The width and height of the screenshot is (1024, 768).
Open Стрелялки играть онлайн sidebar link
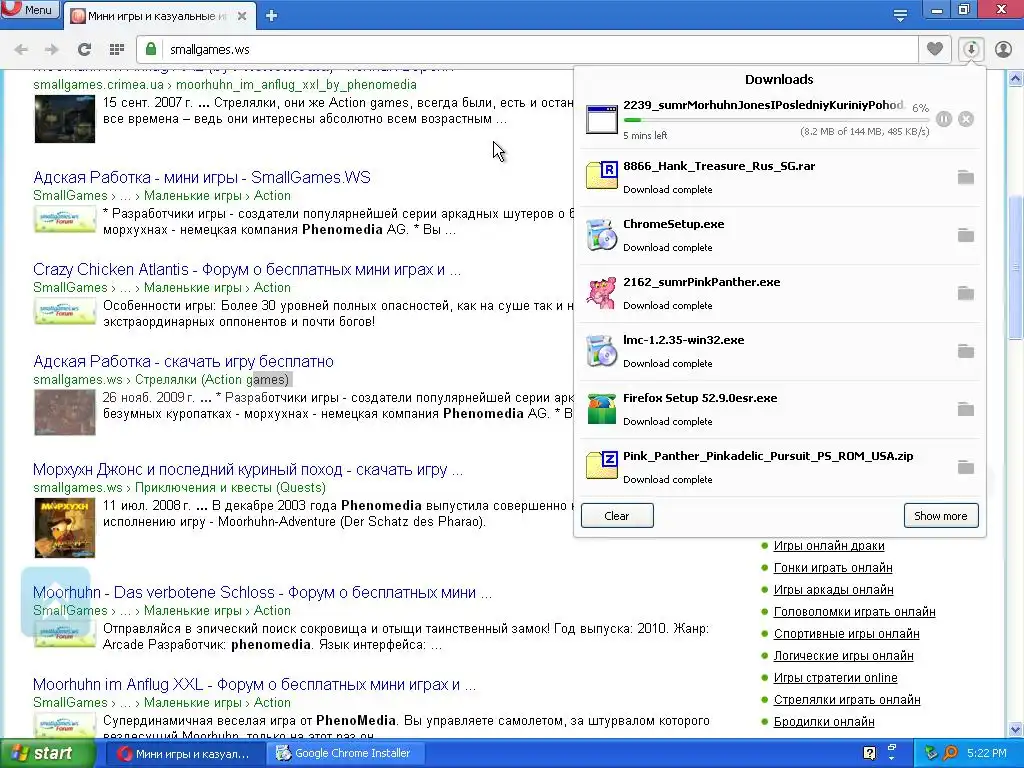847,700
